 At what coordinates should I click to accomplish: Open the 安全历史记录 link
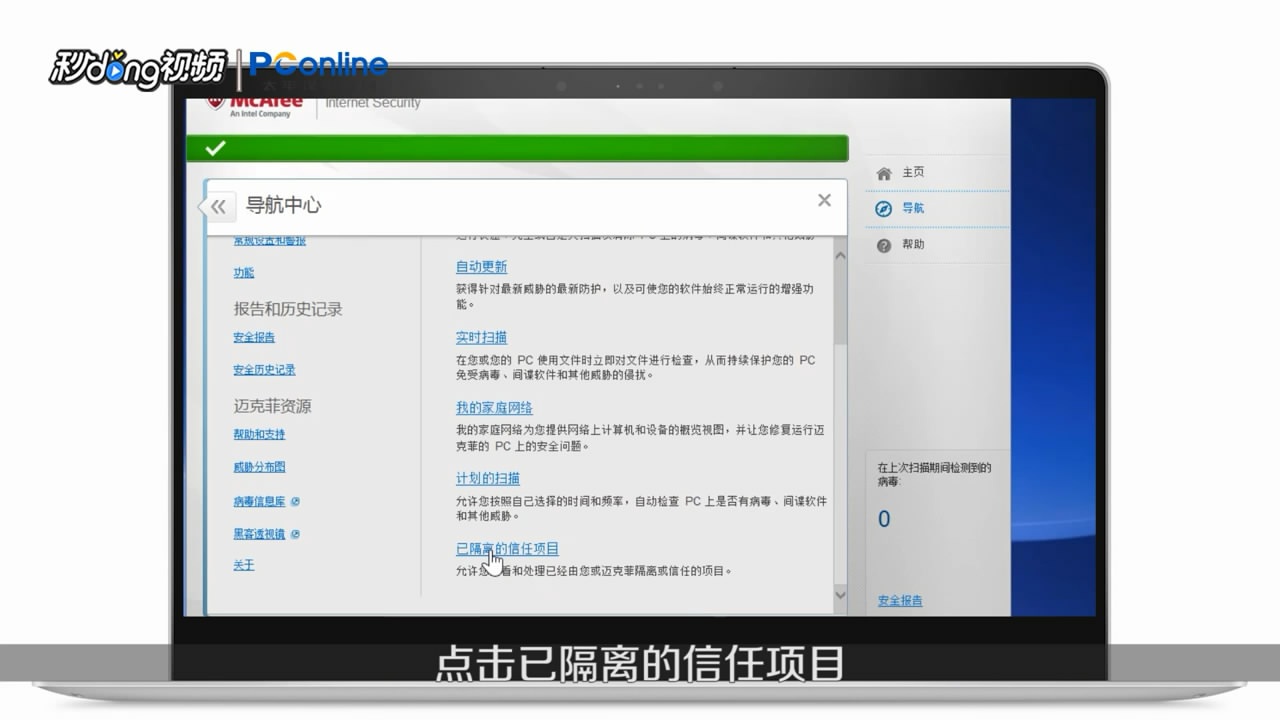click(x=265, y=370)
